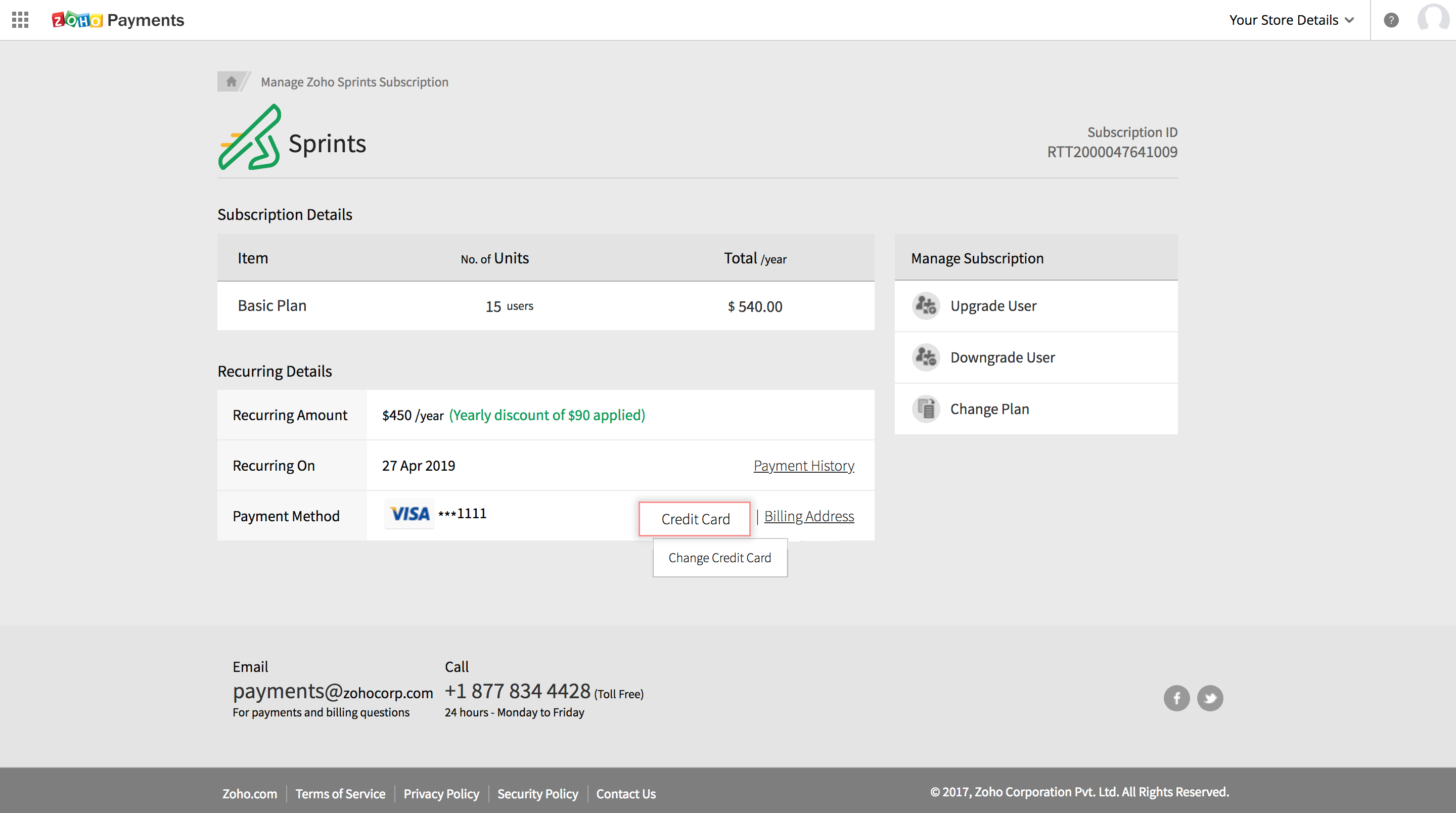Click the Sprints product logo
Screen dimensions: 1456x813
(250, 138)
